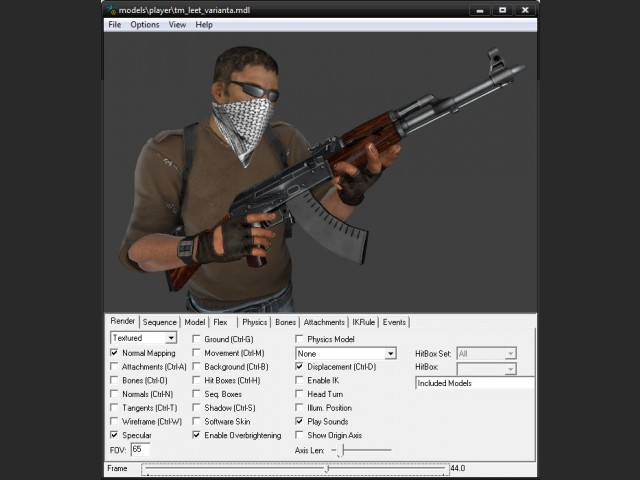The image size is (640, 480).
Task: Switch to the Bones tab
Action: click(x=285, y=322)
